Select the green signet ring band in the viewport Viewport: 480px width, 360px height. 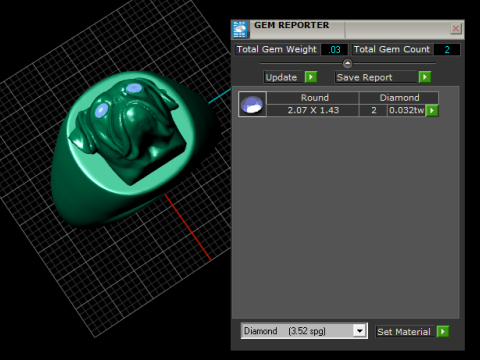click(77, 197)
